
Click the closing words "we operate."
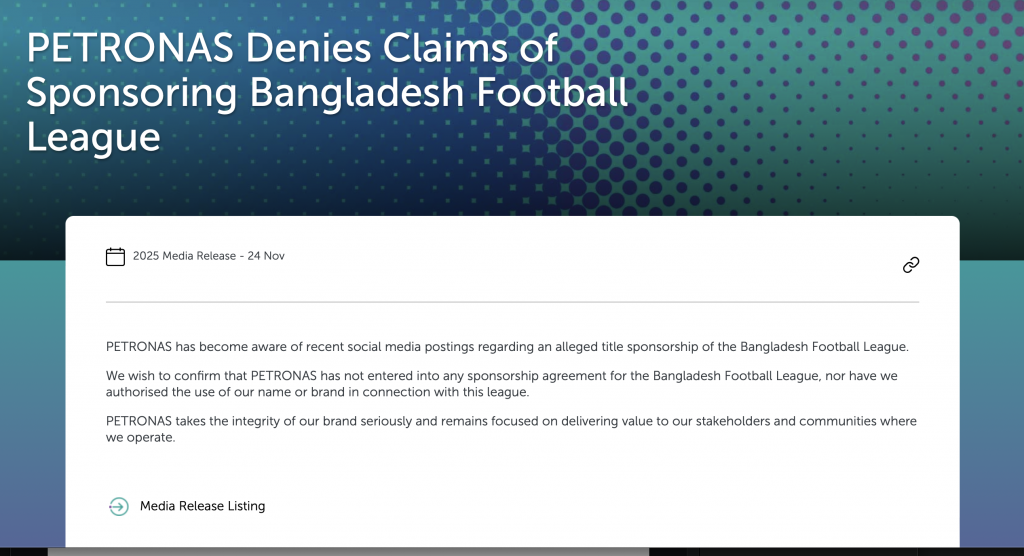(140, 437)
